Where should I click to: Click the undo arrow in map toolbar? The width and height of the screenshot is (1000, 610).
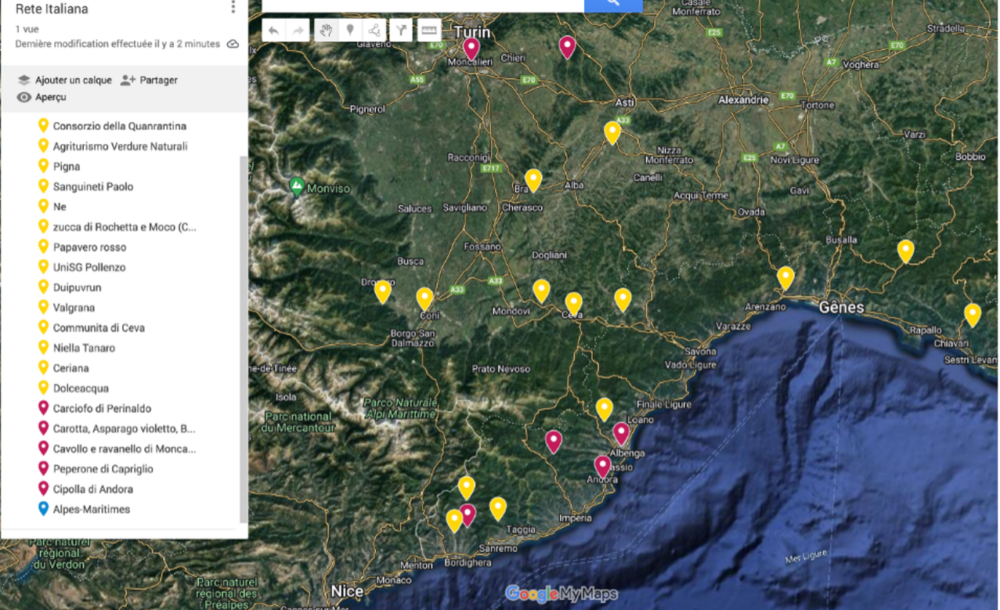(274, 30)
